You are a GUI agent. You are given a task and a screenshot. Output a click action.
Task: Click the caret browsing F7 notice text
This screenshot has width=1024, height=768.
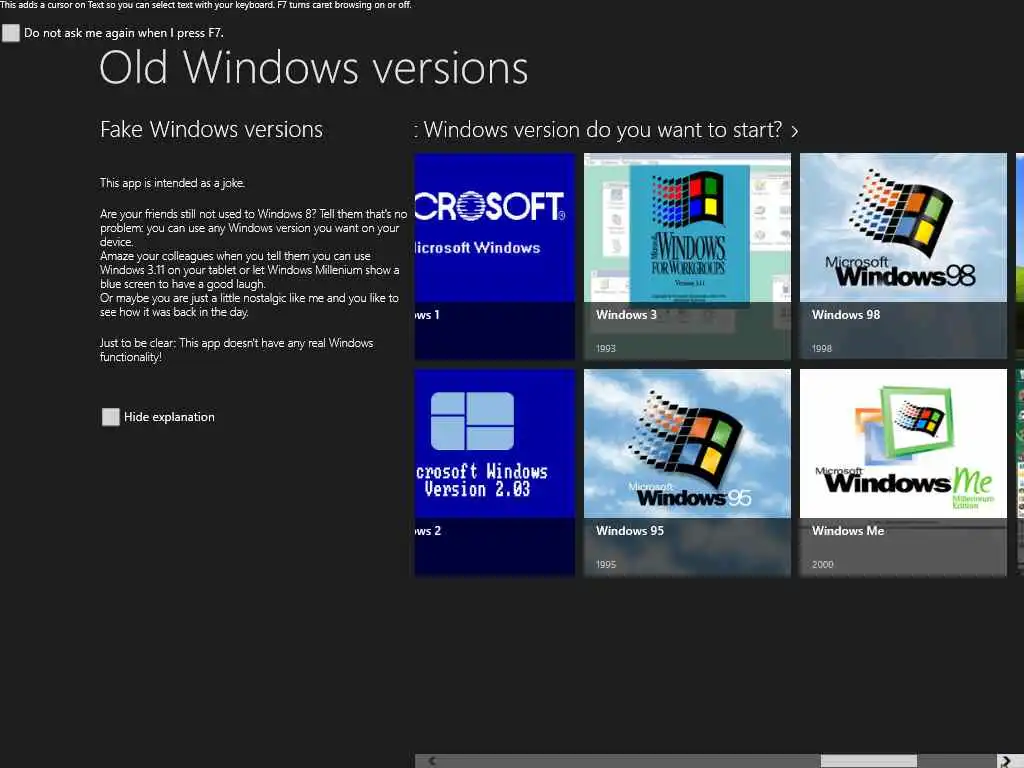(x=206, y=5)
